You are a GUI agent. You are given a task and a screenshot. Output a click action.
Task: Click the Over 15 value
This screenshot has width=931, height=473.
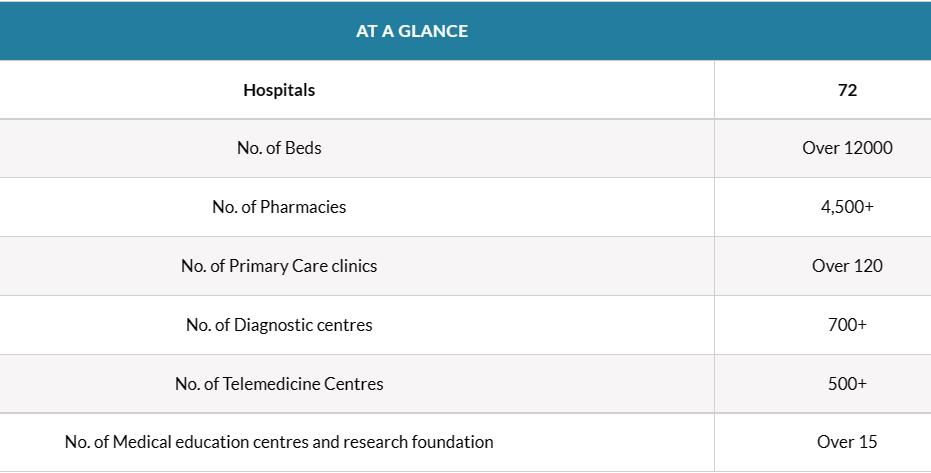coord(847,442)
